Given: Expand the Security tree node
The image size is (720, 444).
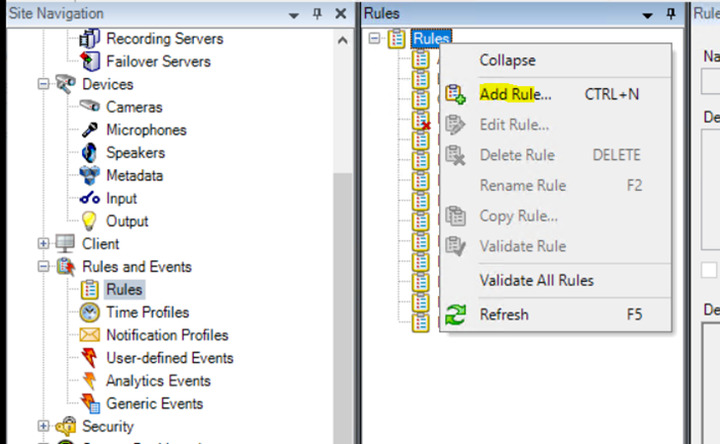Looking at the screenshot, I should (x=44, y=426).
